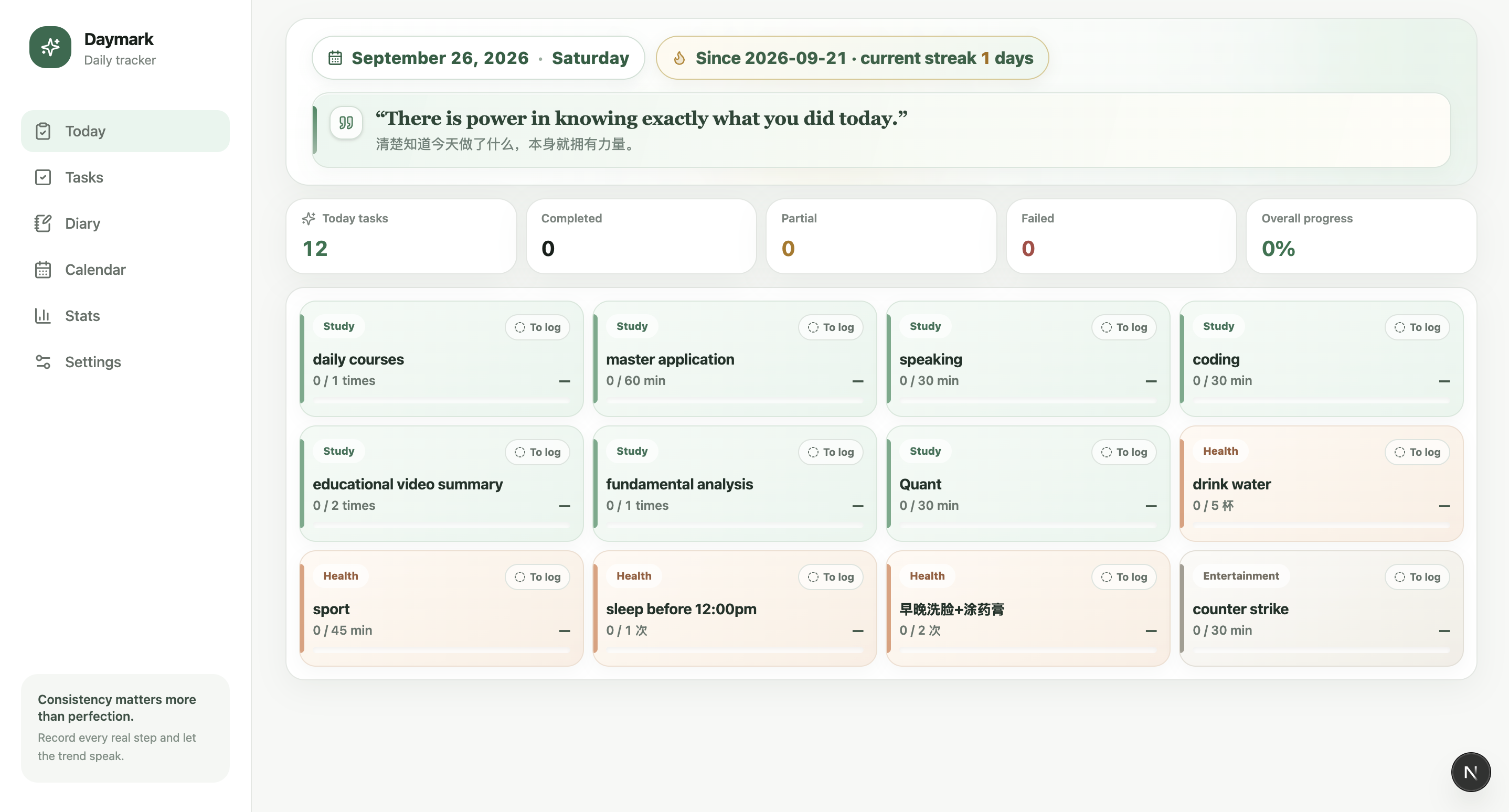Click To log on educational video summary

point(537,452)
